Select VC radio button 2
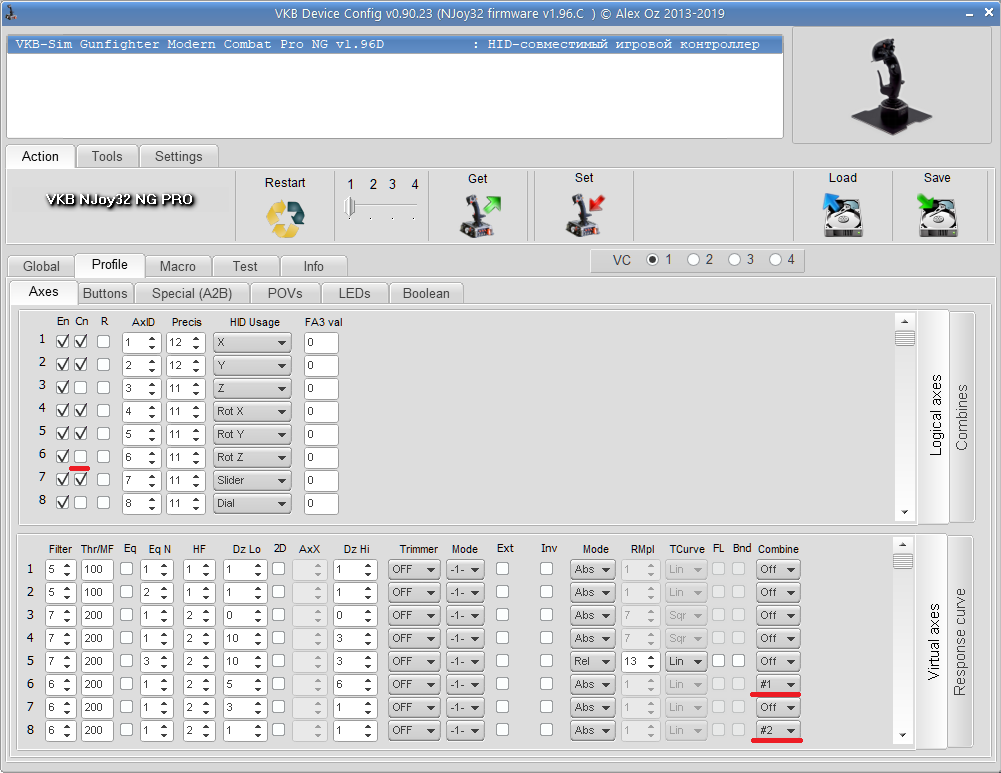This screenshot has width=1001, height=773. 693,260
